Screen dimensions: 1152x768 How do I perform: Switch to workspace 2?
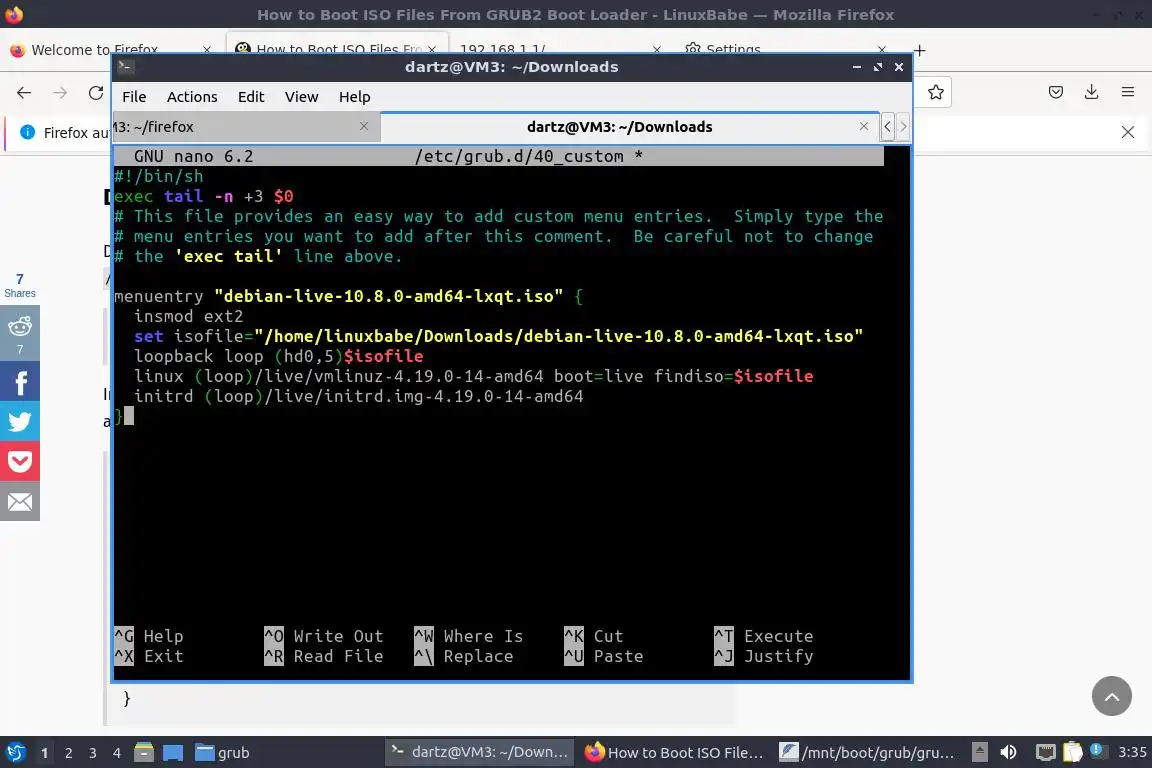click(x=68, y=753)
